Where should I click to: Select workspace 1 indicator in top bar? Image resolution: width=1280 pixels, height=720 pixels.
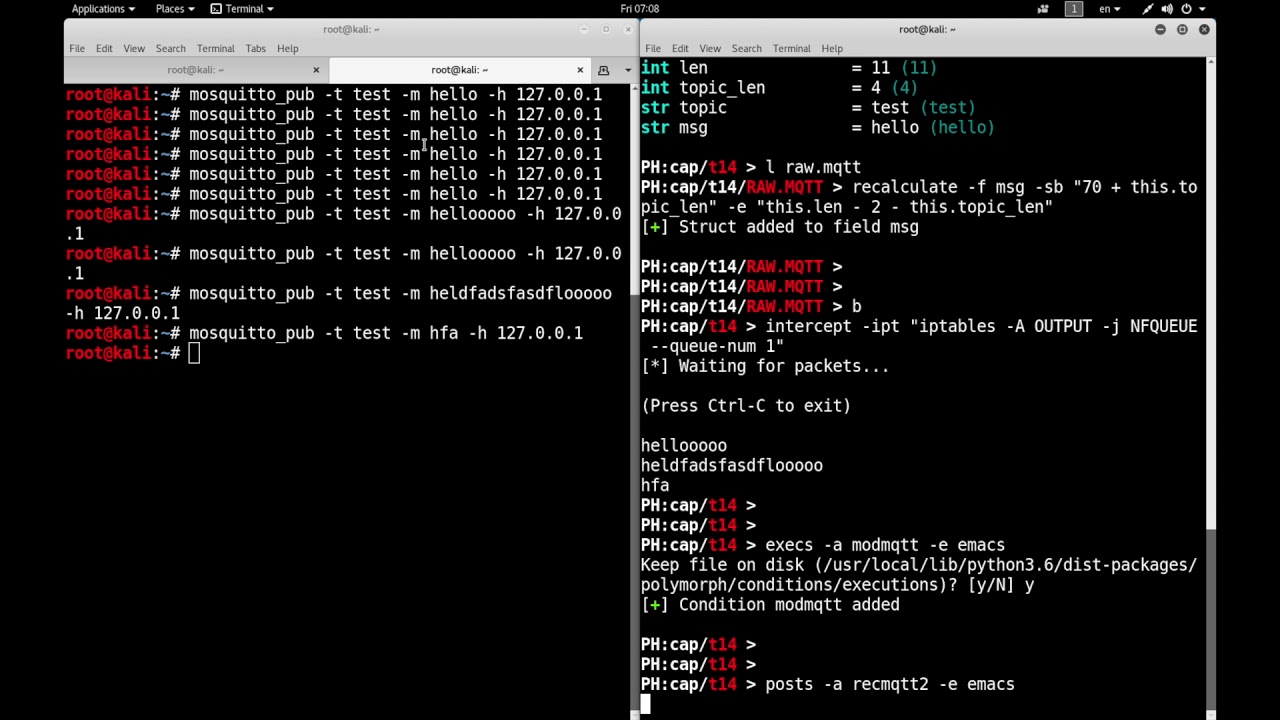1074,9
